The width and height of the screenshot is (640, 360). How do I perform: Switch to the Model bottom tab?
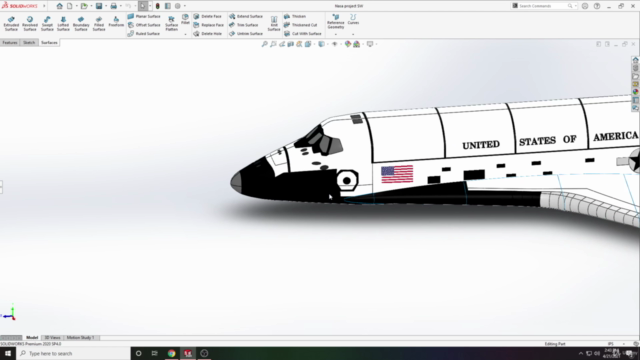pos(32,338)
